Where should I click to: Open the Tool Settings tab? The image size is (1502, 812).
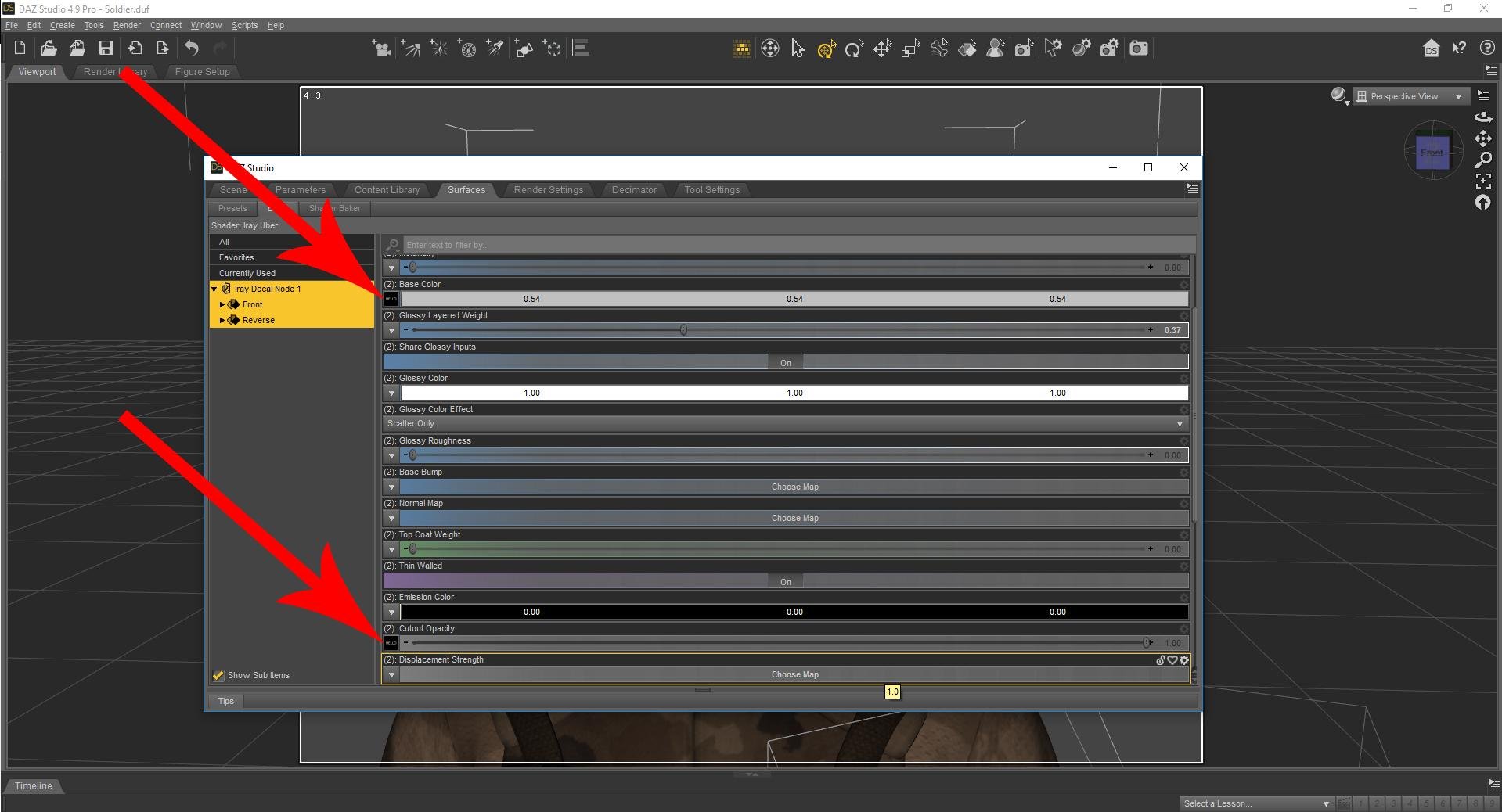point(711,190)
